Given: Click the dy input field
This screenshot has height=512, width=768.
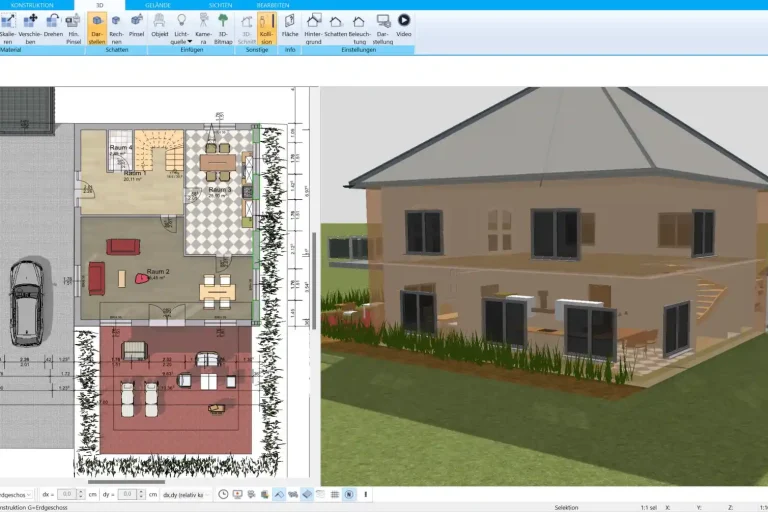Looking at the screenshot, I should coord(127,494).
